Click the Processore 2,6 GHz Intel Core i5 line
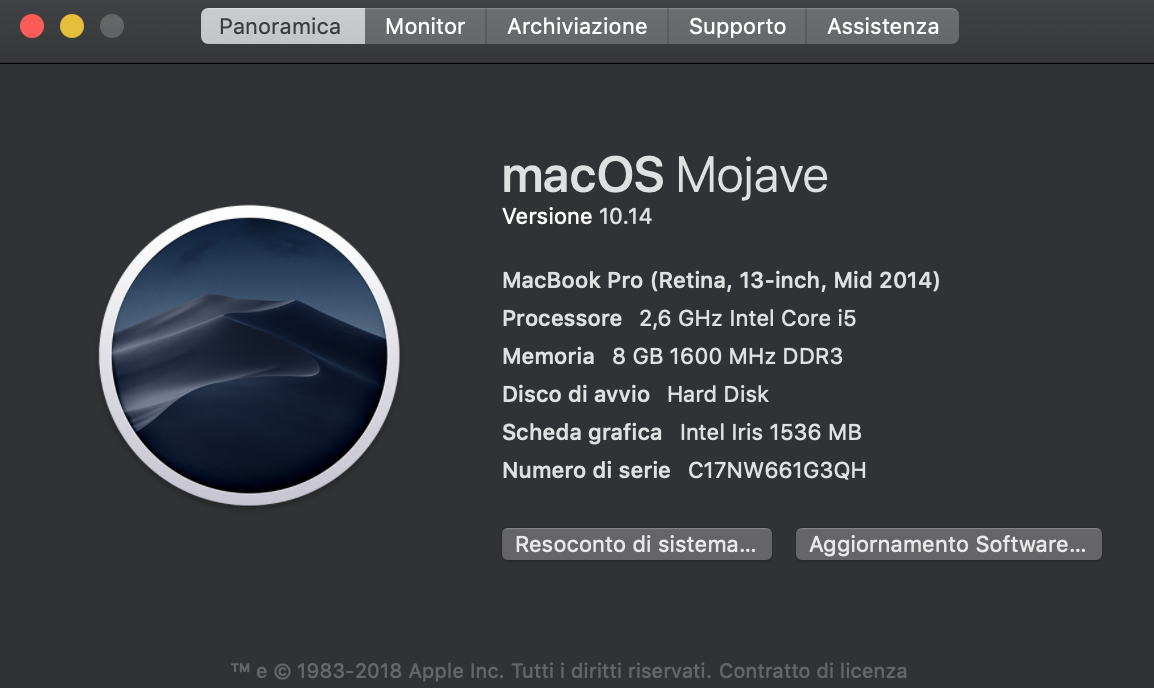The height and width of the screenshot is (688, 1154). coord(679,319)
